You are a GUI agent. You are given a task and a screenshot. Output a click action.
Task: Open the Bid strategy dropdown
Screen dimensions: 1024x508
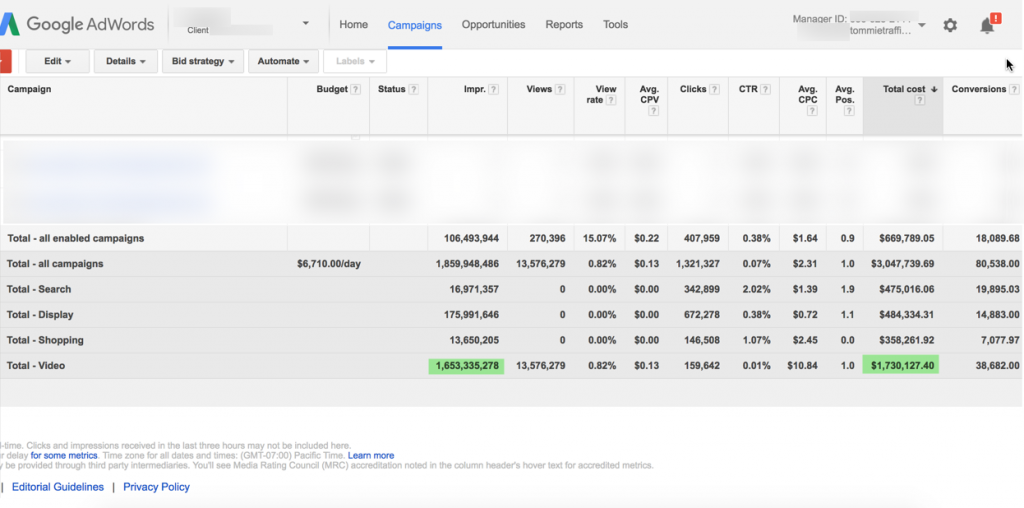tap(202, 61)
